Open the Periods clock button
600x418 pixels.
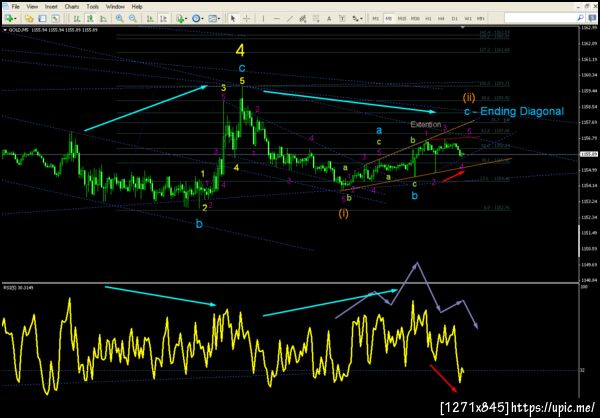(x=196, y=18)
